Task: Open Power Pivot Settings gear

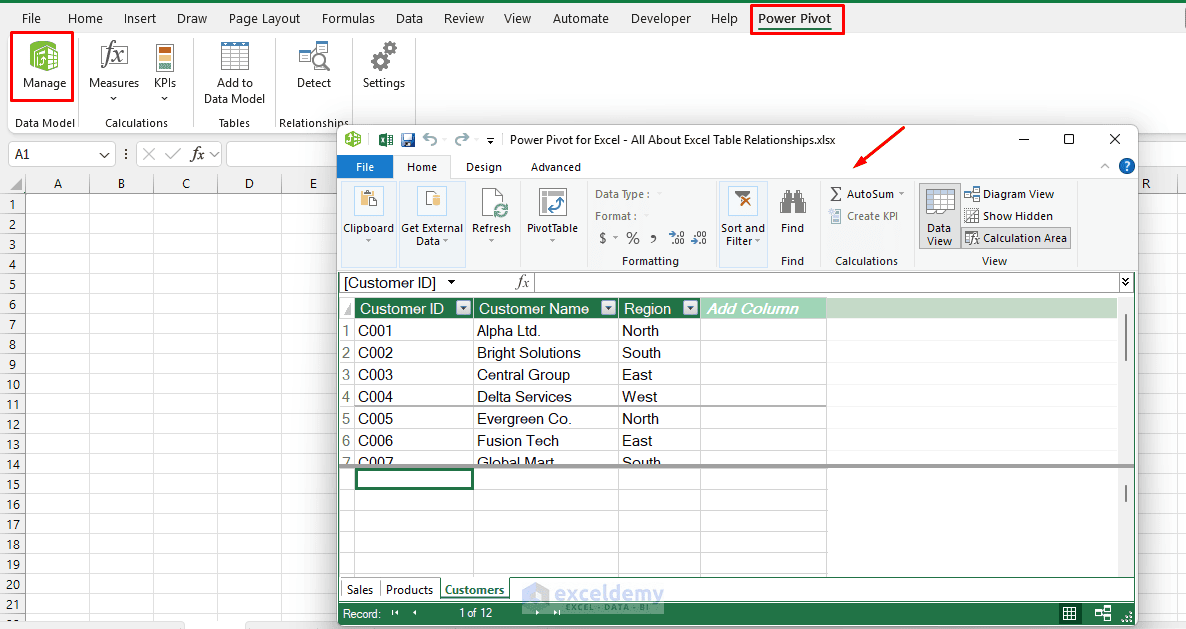Action: [383, 57]
